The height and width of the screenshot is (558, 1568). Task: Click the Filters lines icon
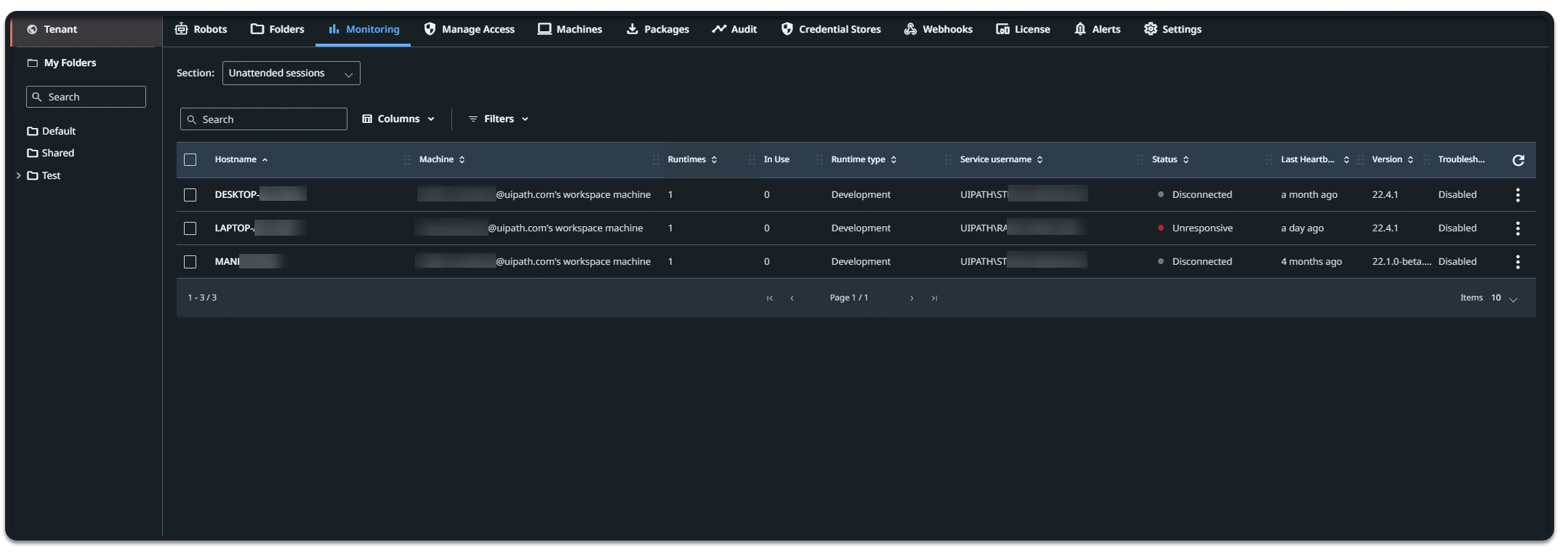(x=473, y=119)
